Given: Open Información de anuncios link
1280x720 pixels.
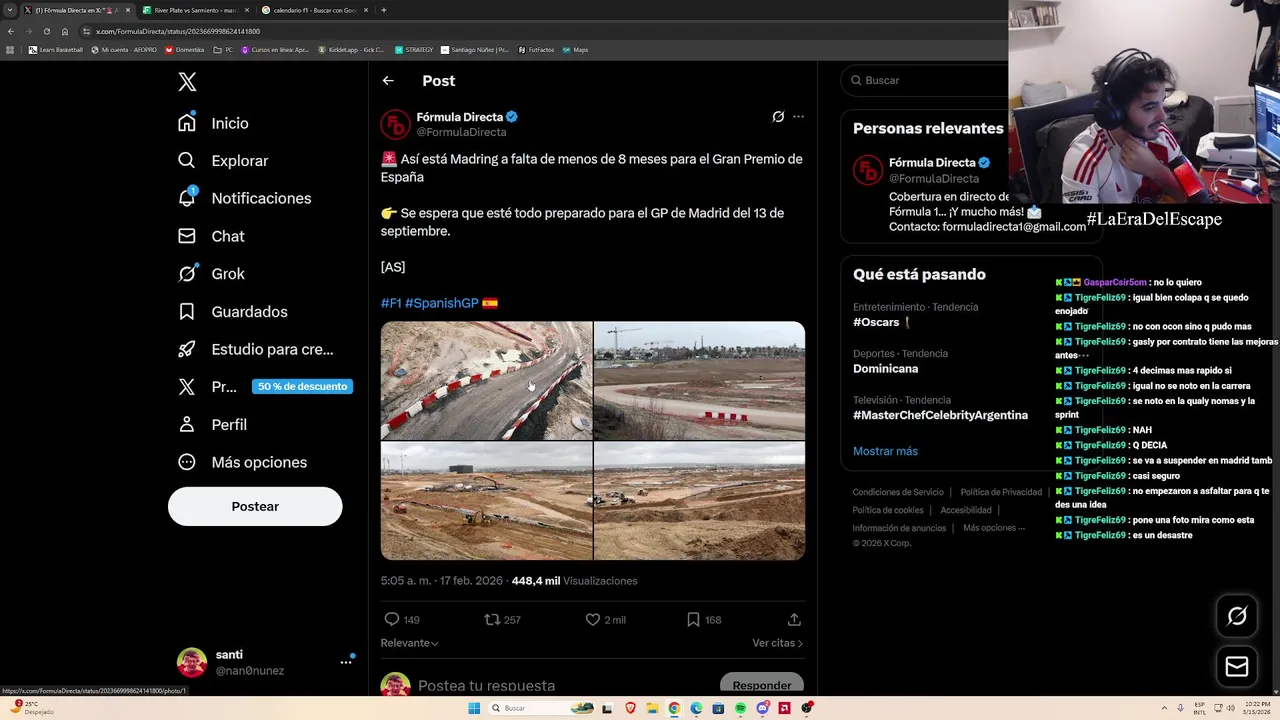Looking at the screenshot, I should click(x=899, y=528).
